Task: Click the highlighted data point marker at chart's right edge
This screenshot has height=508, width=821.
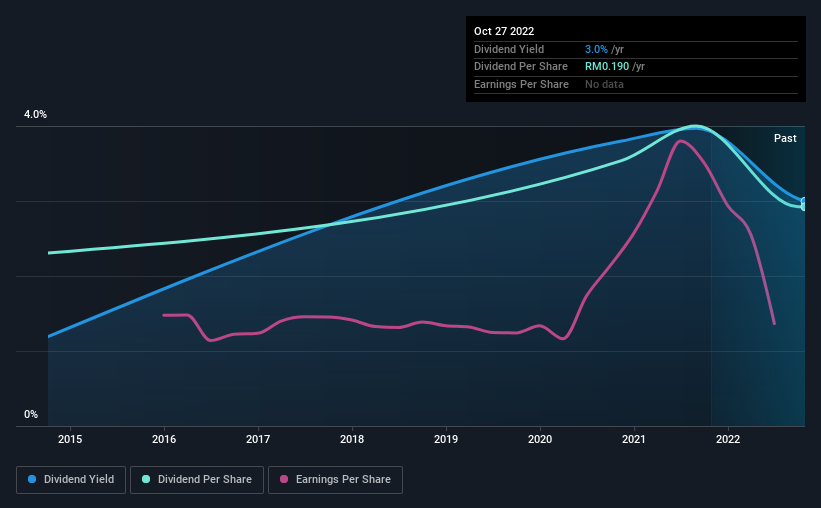Action: click(x=804, y=204)
